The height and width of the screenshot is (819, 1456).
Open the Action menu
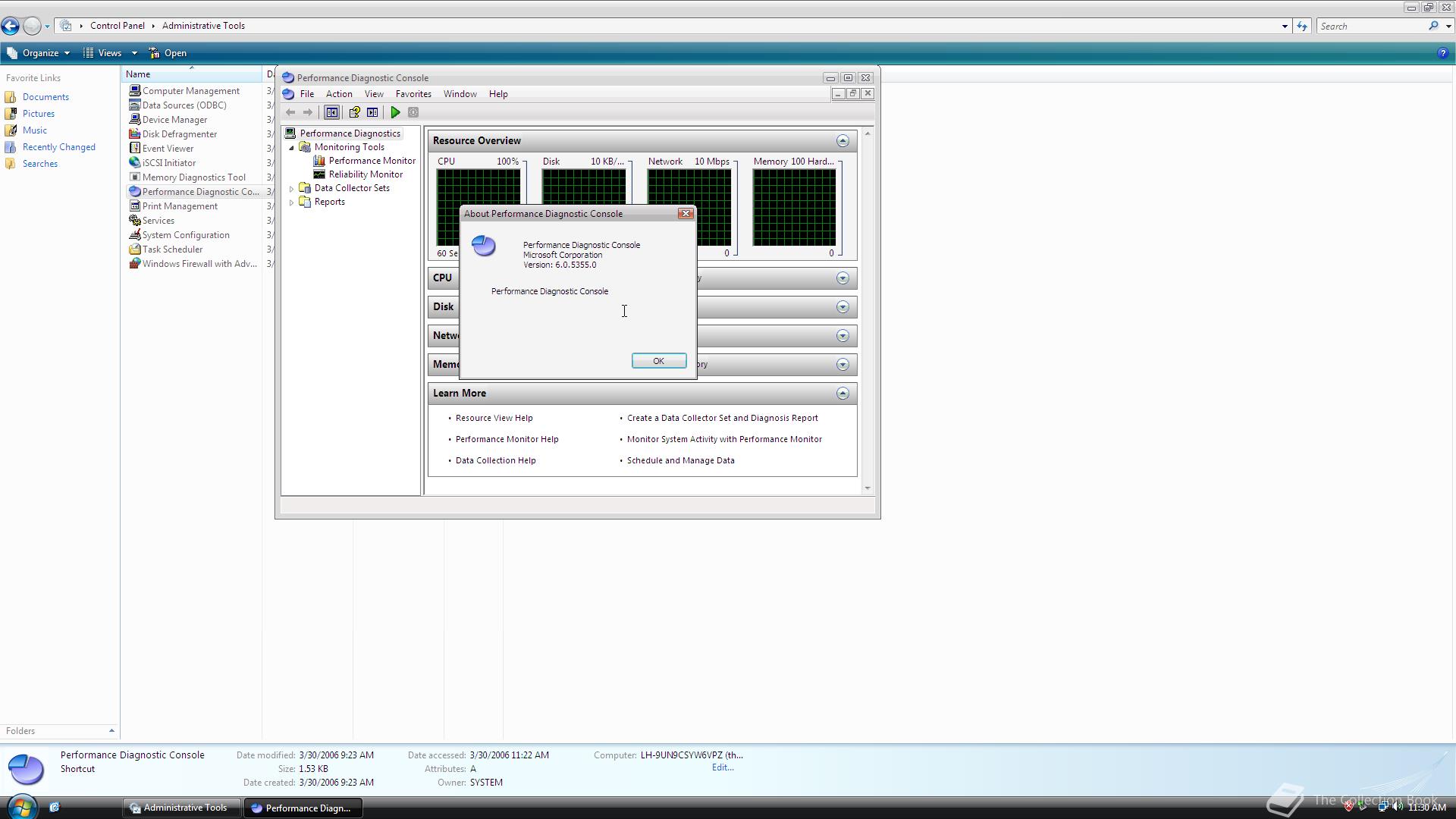(338, 94)
